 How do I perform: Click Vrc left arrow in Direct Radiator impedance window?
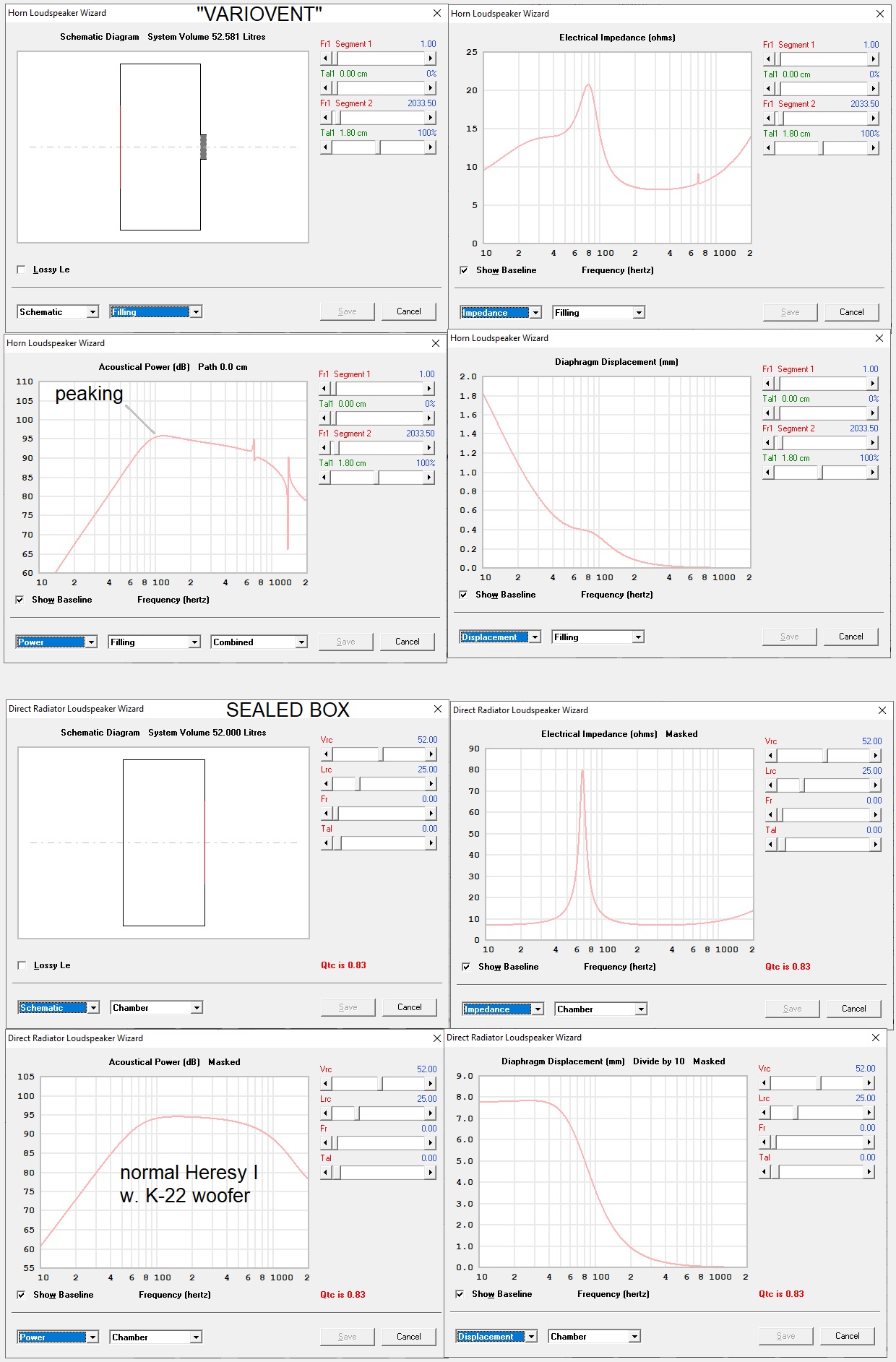tap(770, 756)
